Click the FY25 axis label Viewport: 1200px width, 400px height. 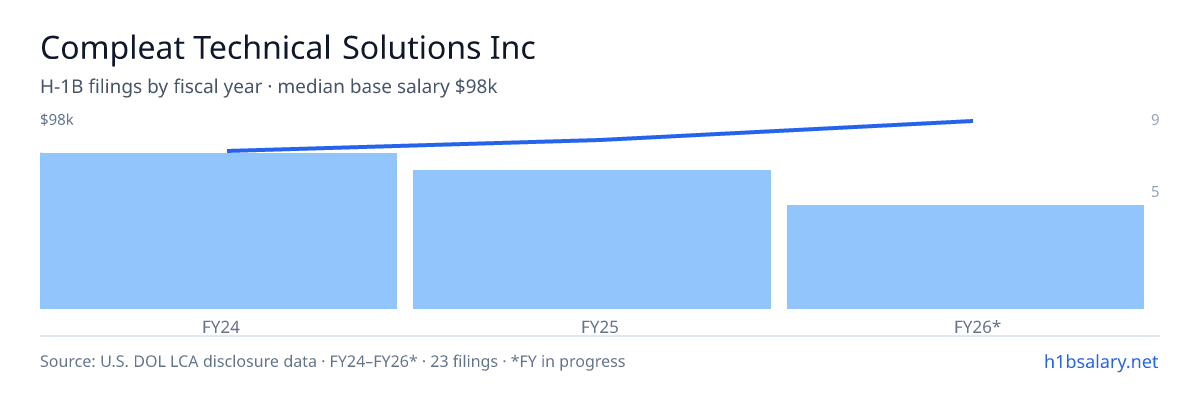pyautogui.click(x=592, y=326)
